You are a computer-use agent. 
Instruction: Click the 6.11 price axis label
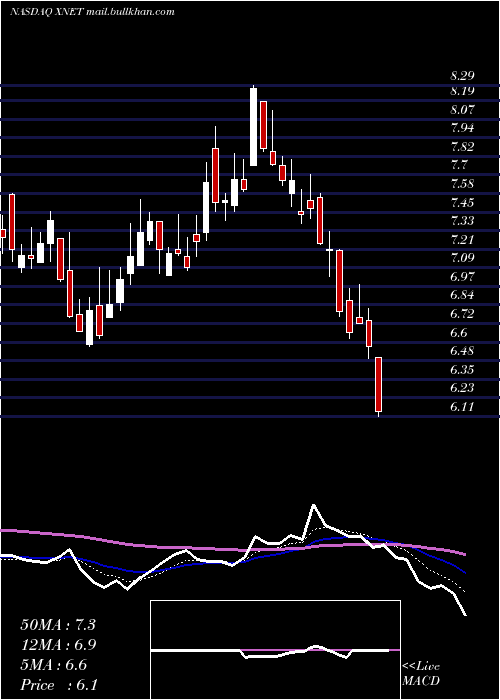[x=462, y=407]
